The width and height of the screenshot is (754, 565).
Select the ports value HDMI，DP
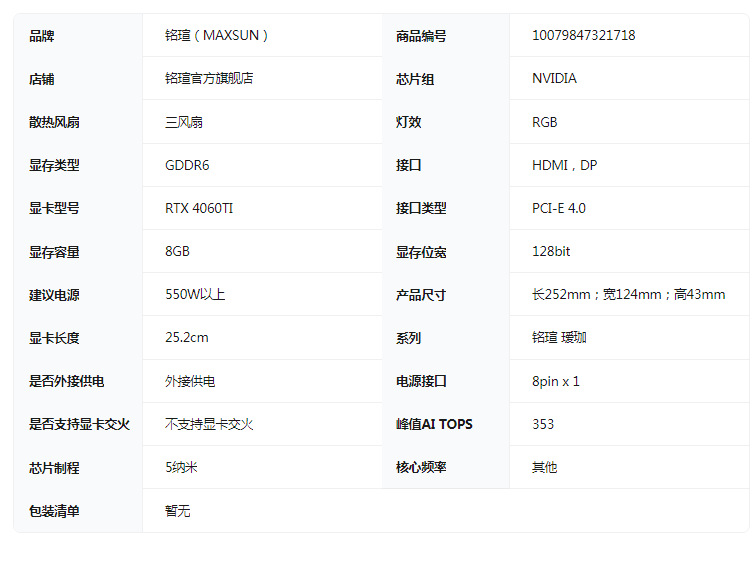click(565, 165)
